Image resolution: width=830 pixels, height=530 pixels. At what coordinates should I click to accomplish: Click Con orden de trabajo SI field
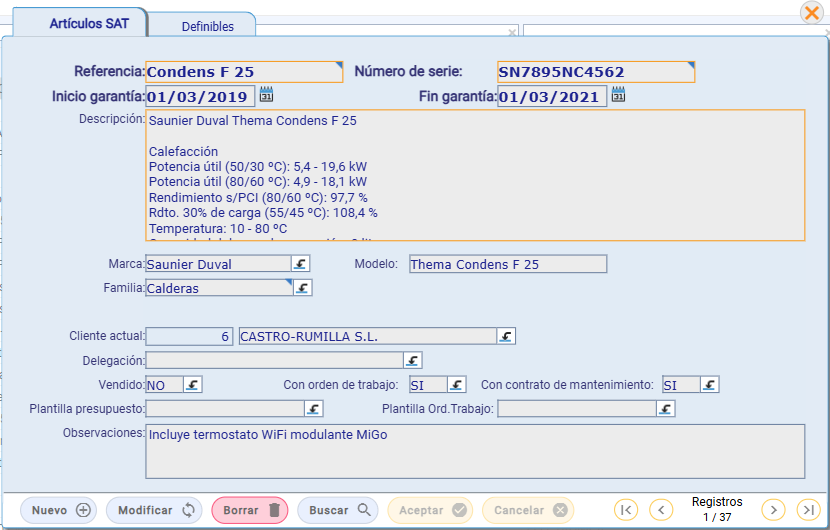[x=428, y=384]
